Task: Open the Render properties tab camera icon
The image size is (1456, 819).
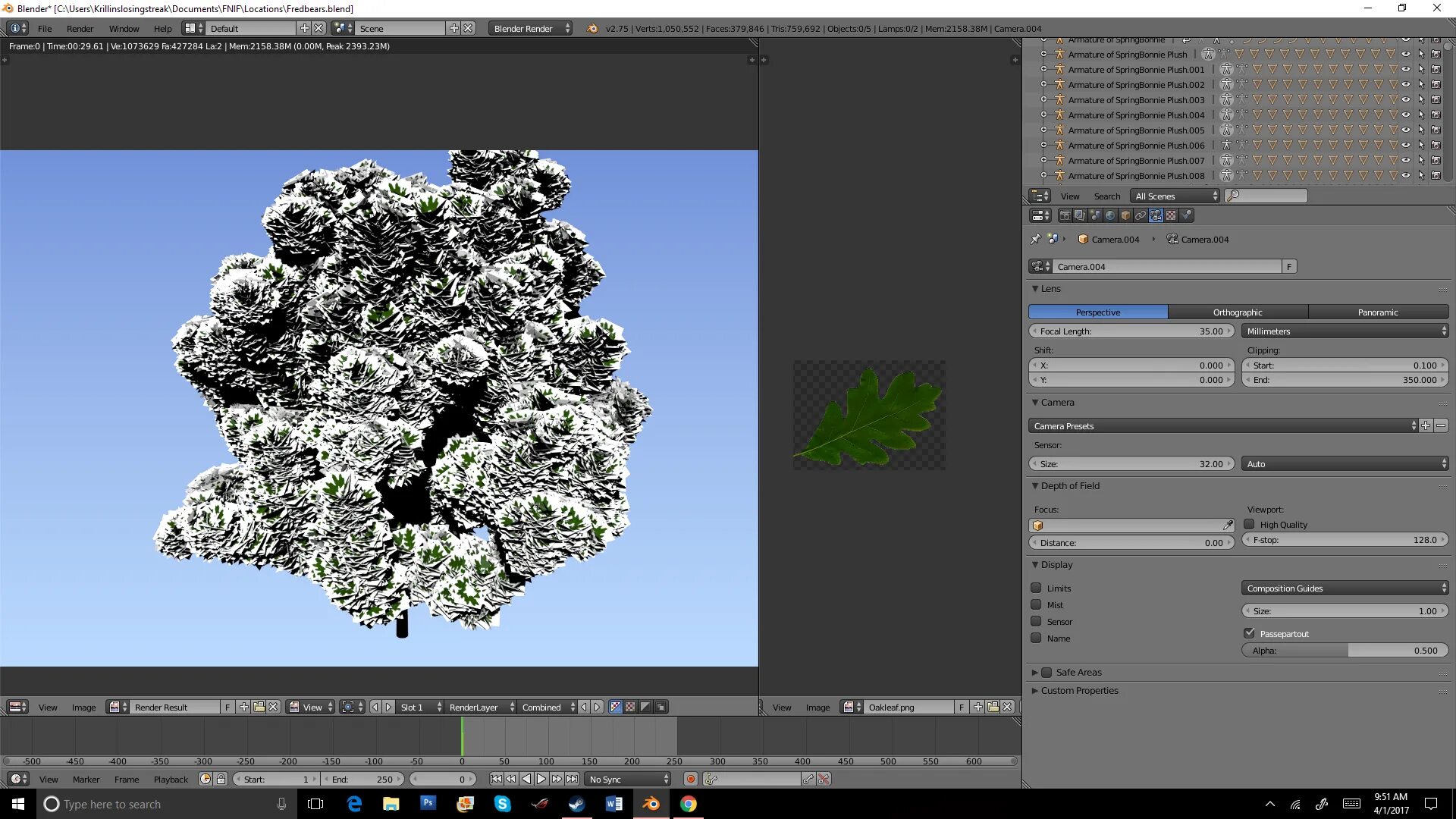Action: [x=1065, y=216]
